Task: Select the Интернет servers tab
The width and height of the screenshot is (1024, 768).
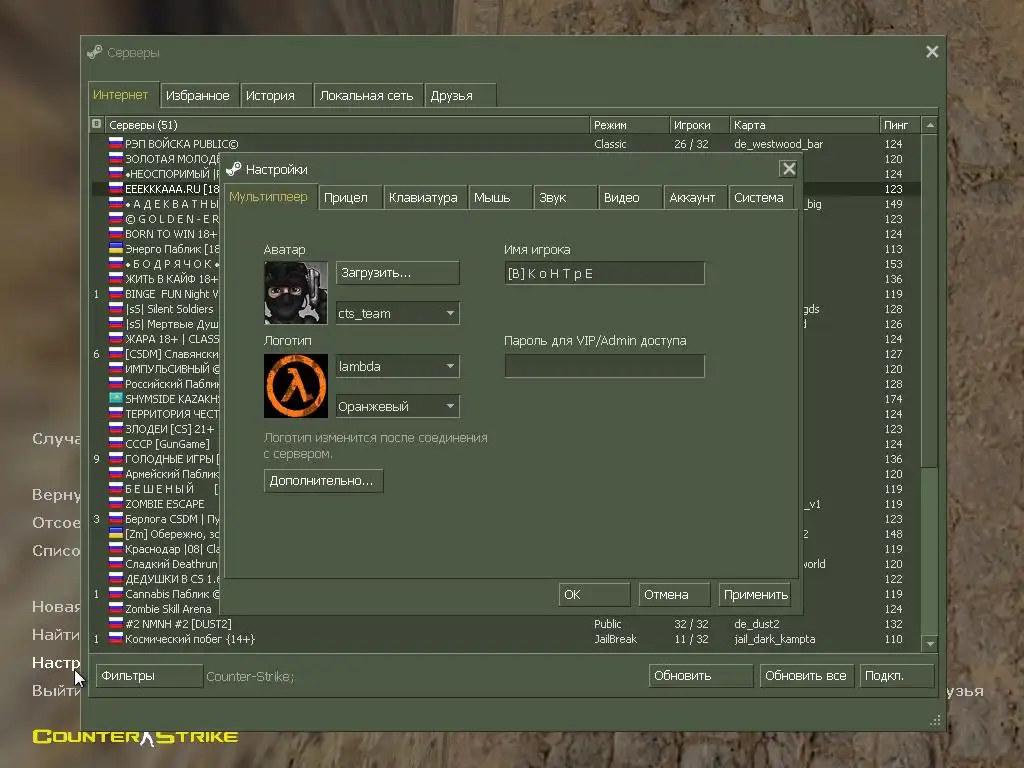Action: [123, 94]
